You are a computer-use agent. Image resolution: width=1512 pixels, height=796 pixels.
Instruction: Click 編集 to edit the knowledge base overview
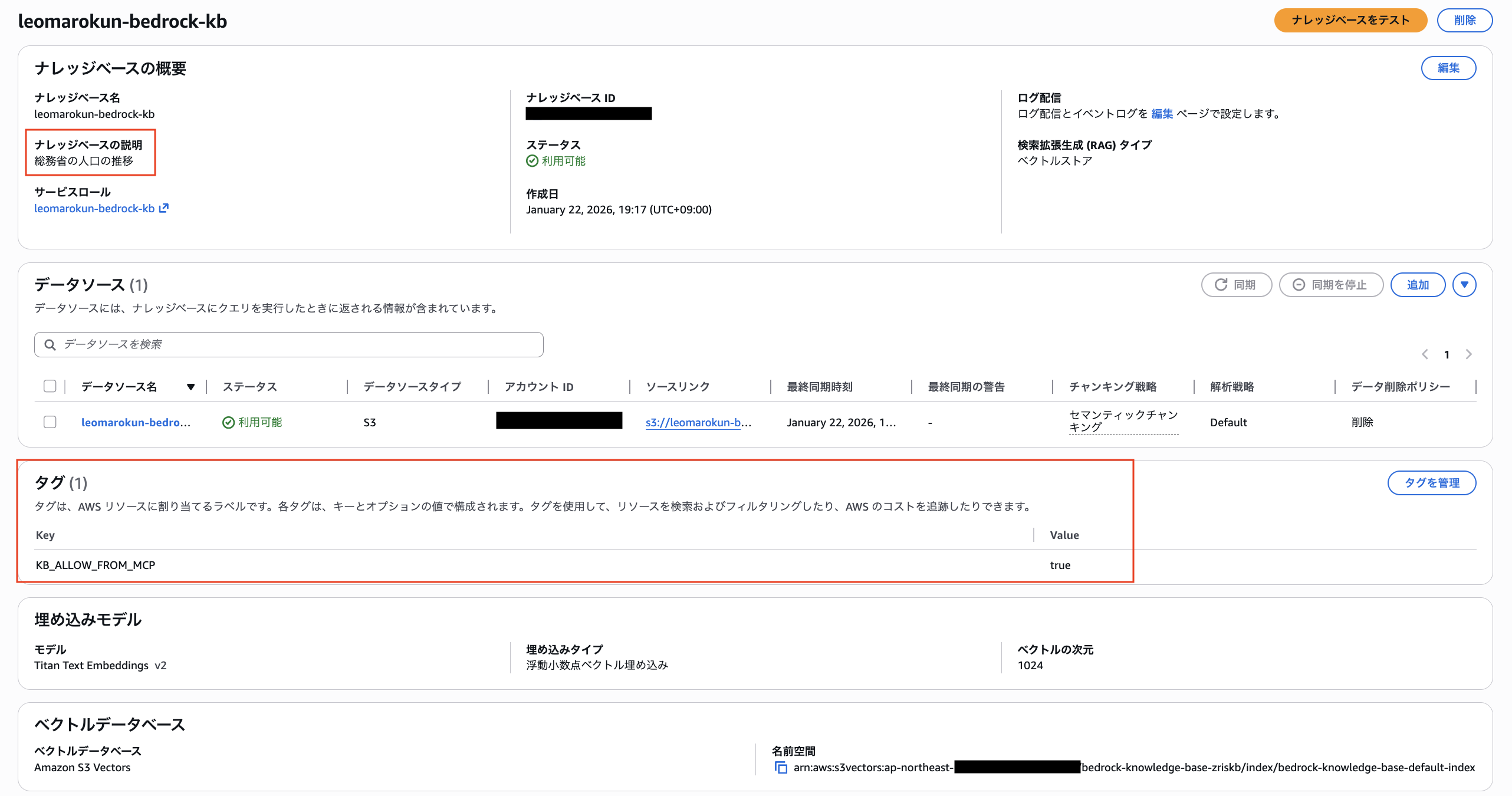tap(1449, 68)
